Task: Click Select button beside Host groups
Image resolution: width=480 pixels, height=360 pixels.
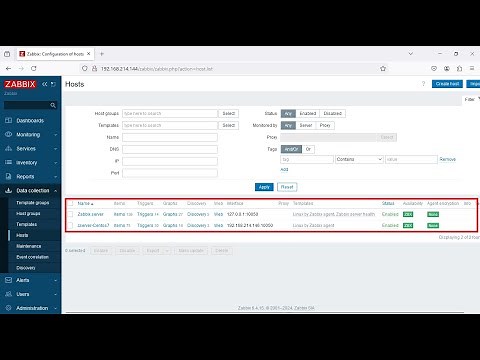Action: pyautogui.click(x=229, y=113)
